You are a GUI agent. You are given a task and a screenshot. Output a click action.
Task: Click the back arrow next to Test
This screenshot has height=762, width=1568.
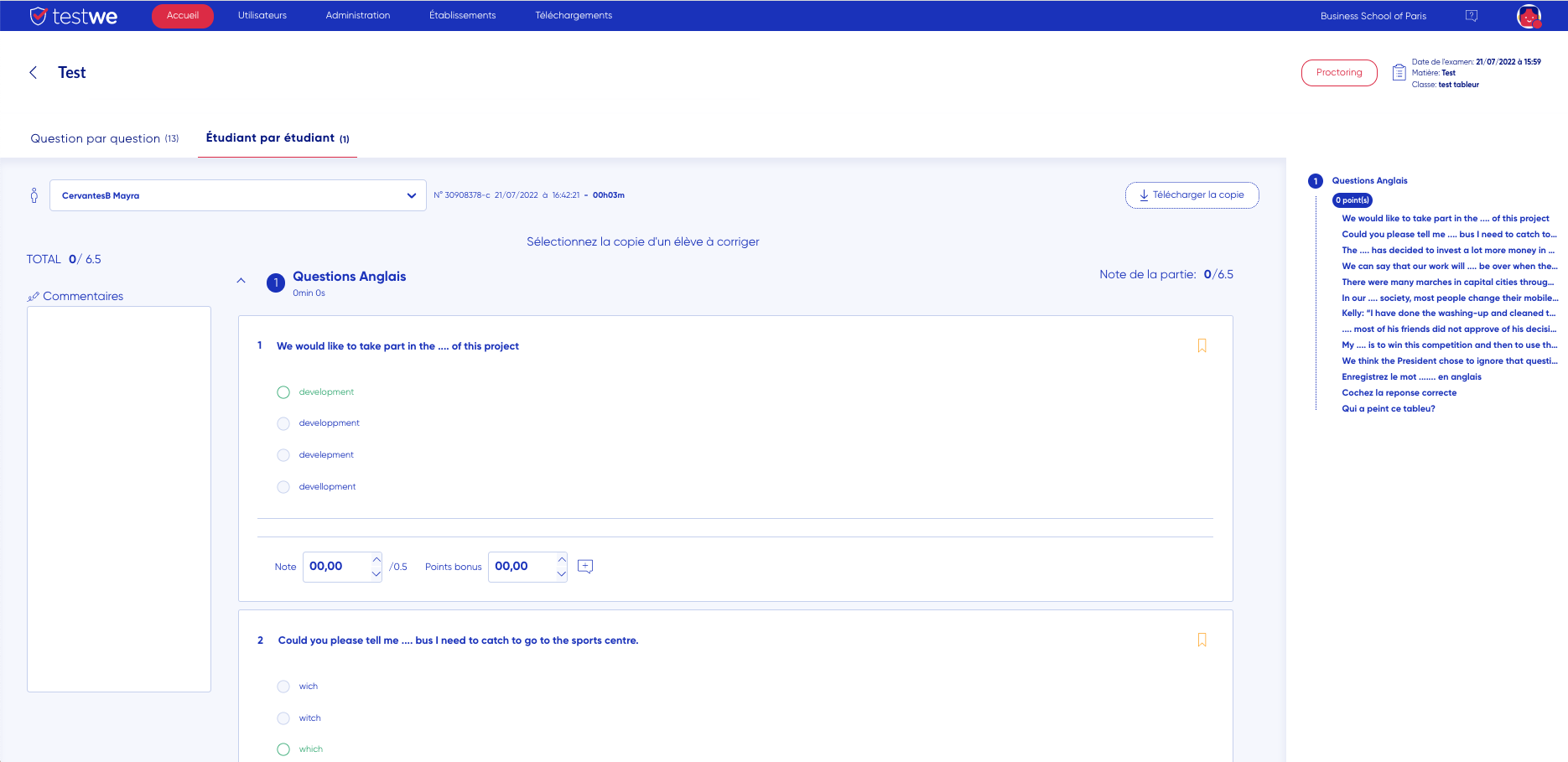point(34,73)
